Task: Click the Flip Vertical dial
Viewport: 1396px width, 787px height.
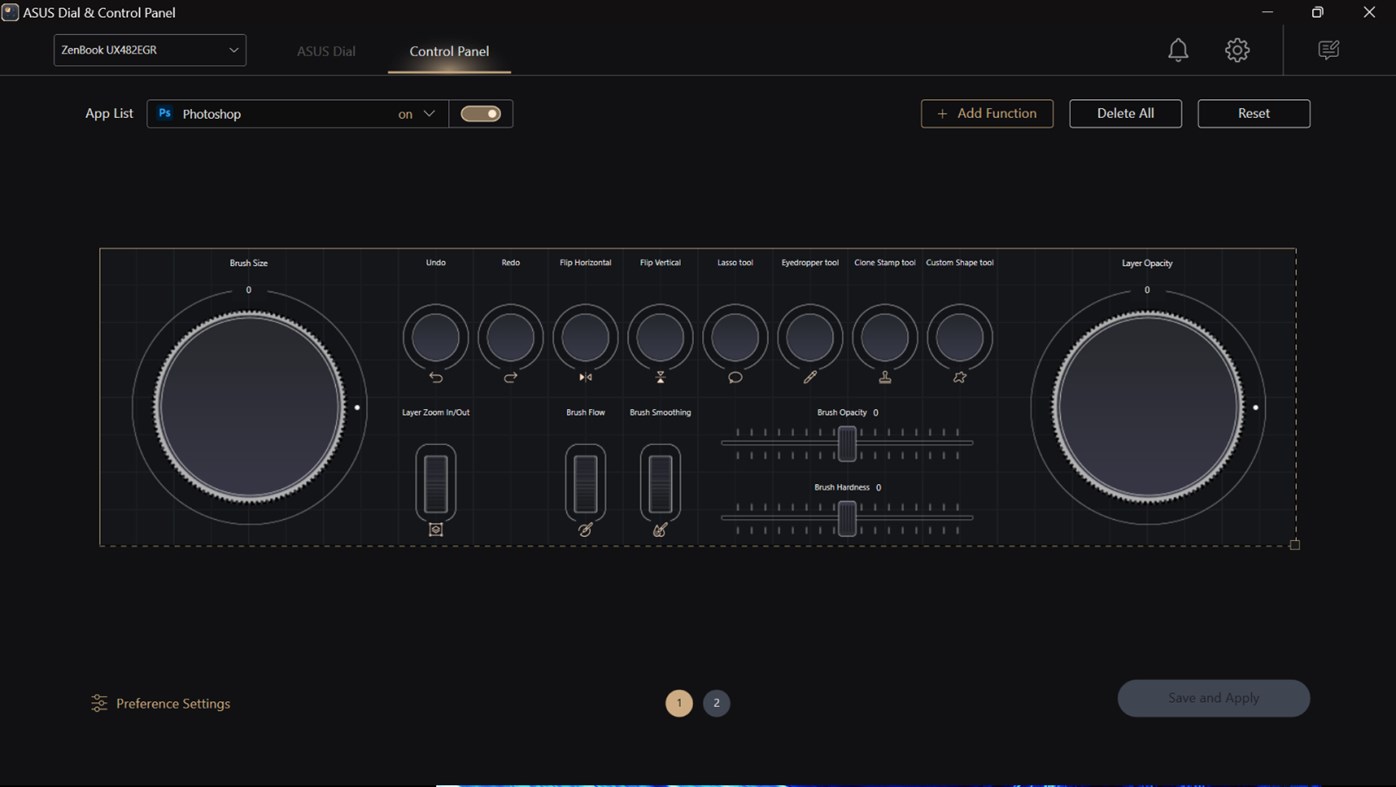Action: (x=660, y=337)
